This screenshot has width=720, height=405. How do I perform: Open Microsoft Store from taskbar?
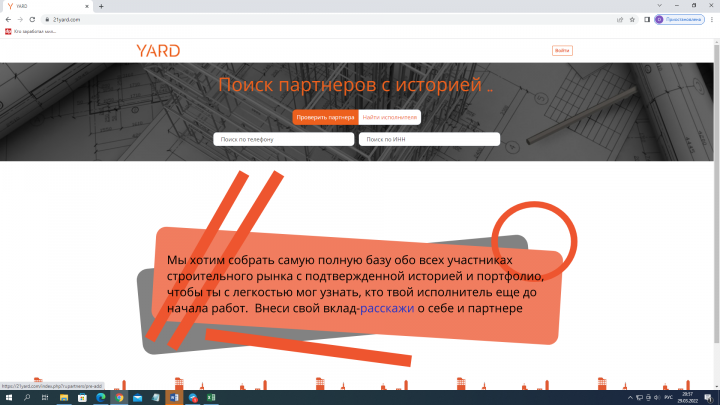82,398
